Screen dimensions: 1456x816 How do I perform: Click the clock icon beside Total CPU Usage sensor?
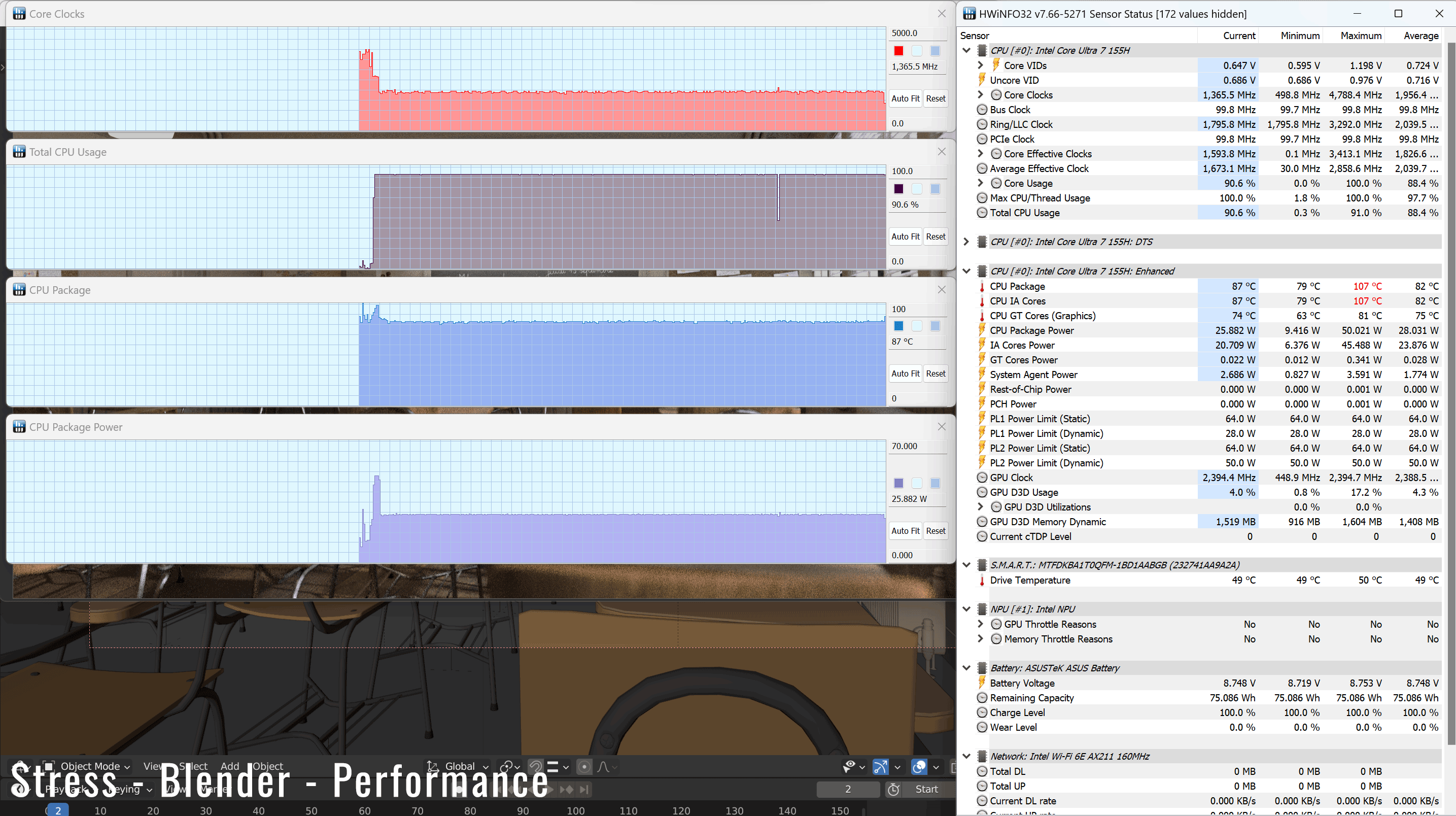[982, 212]
